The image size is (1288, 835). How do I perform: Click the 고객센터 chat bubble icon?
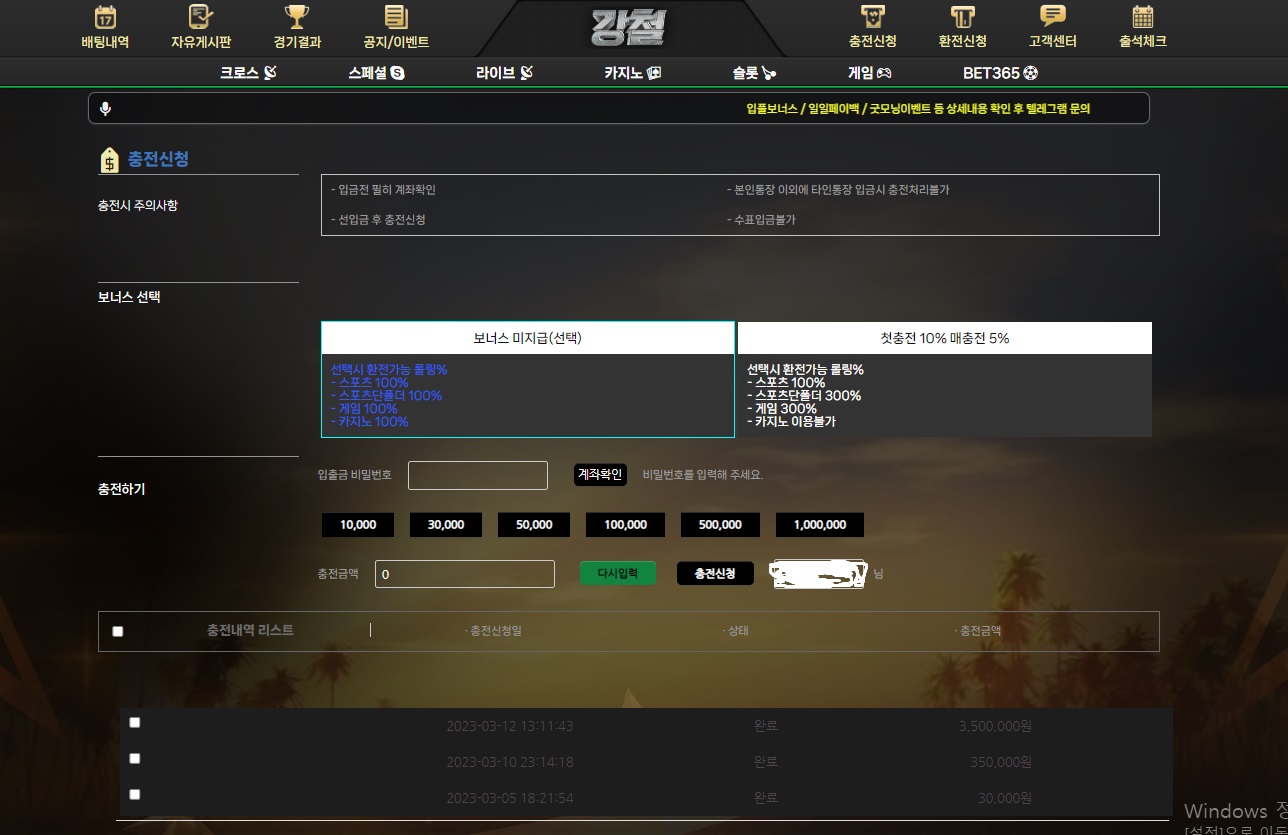tap(1052, 17)
